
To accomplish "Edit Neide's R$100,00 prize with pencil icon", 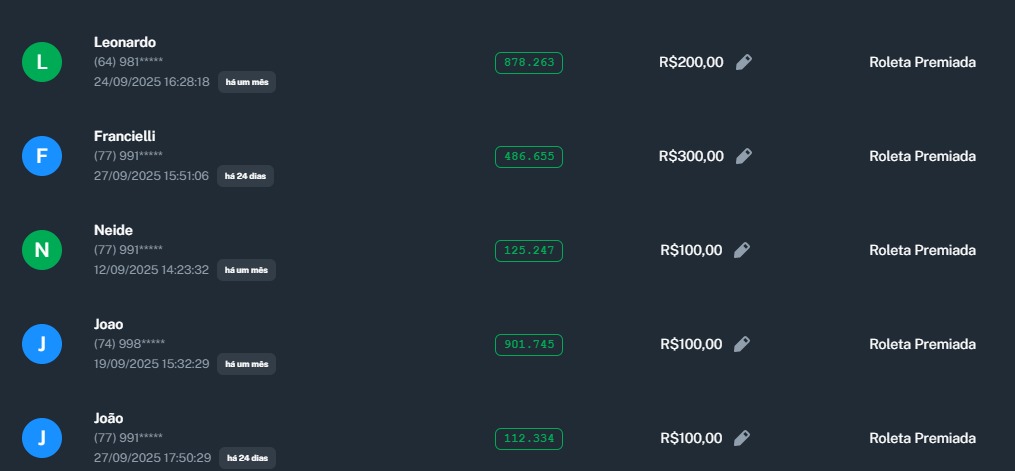I will tap(741, 250).
